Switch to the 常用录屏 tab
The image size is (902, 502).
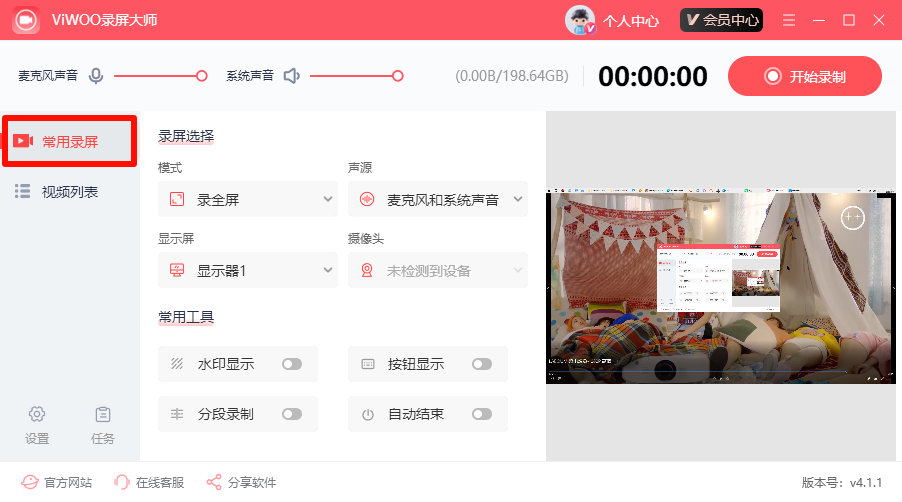coord(70,141)
